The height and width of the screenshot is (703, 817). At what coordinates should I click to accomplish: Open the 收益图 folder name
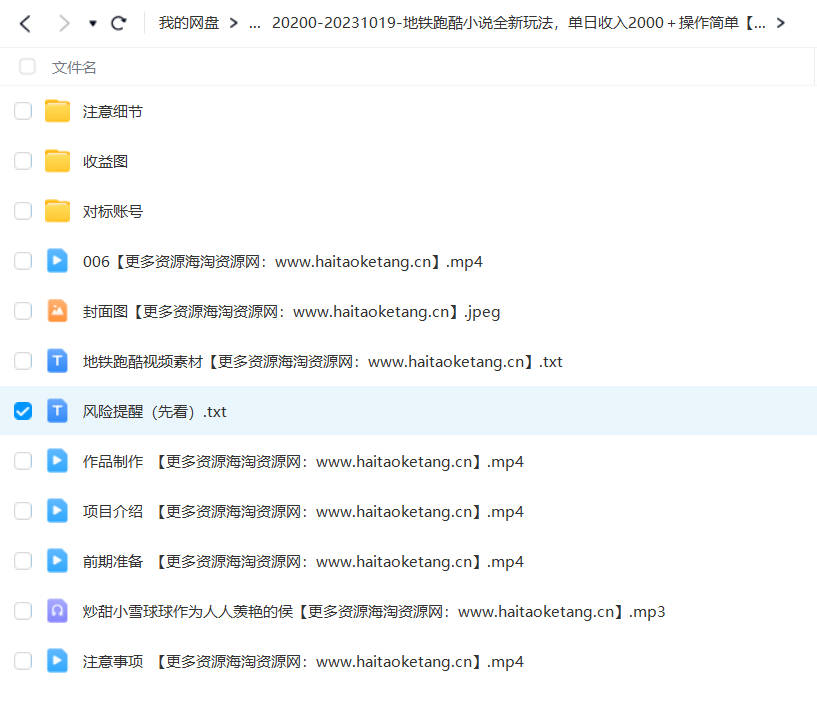(x=105, y=162)
